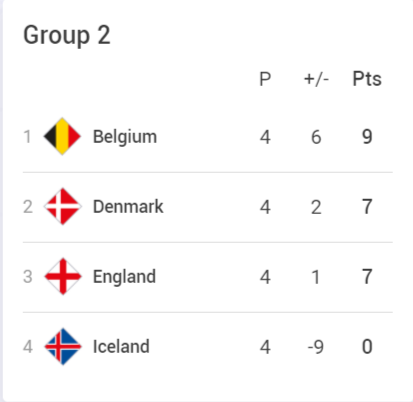Select Belgium's 9 points value
The width and height of the screenshot is (413, 402).
367,137
